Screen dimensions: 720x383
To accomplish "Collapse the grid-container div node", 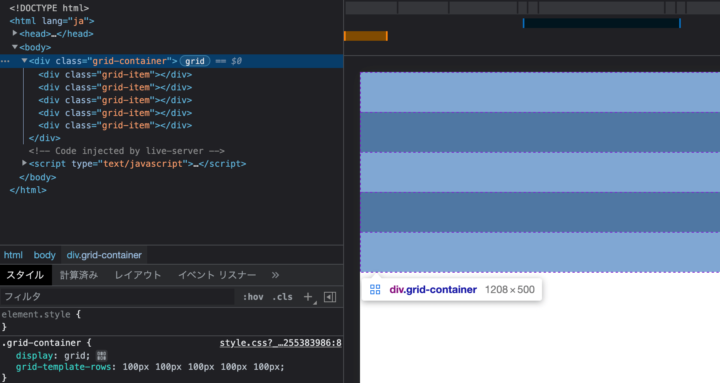I will coord(24,61).
